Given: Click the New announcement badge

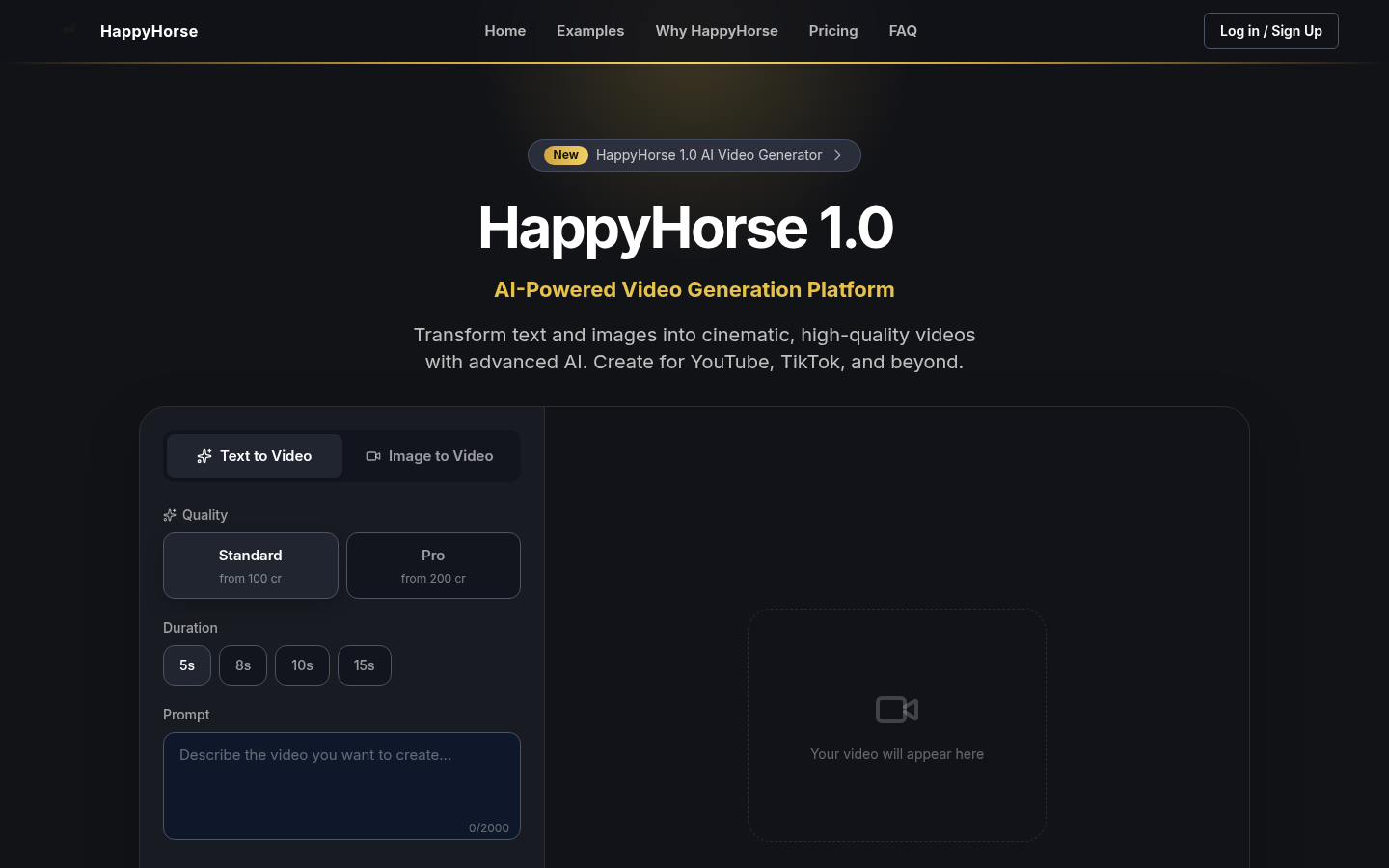Looking at the screenshot, I should (565, 155).
